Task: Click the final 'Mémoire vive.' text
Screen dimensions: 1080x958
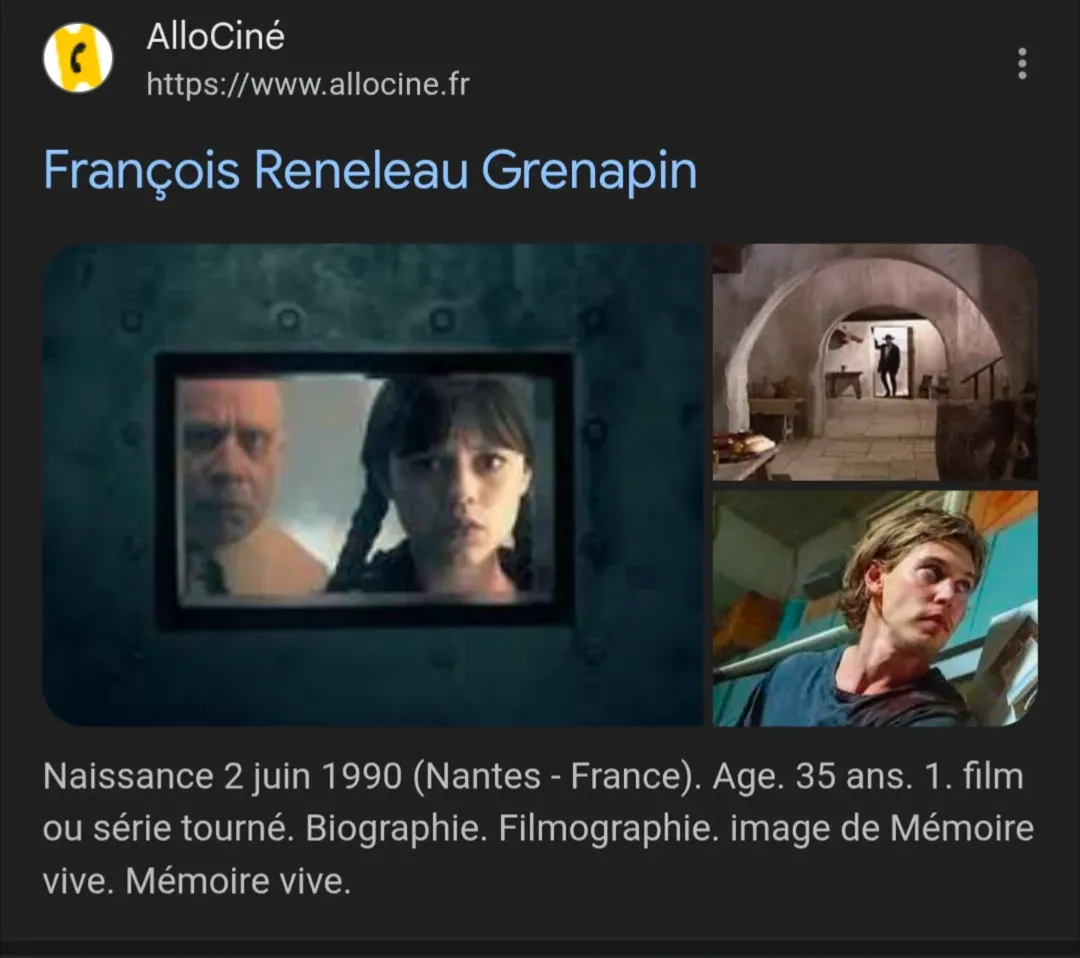Action: (x=238, y=882)
